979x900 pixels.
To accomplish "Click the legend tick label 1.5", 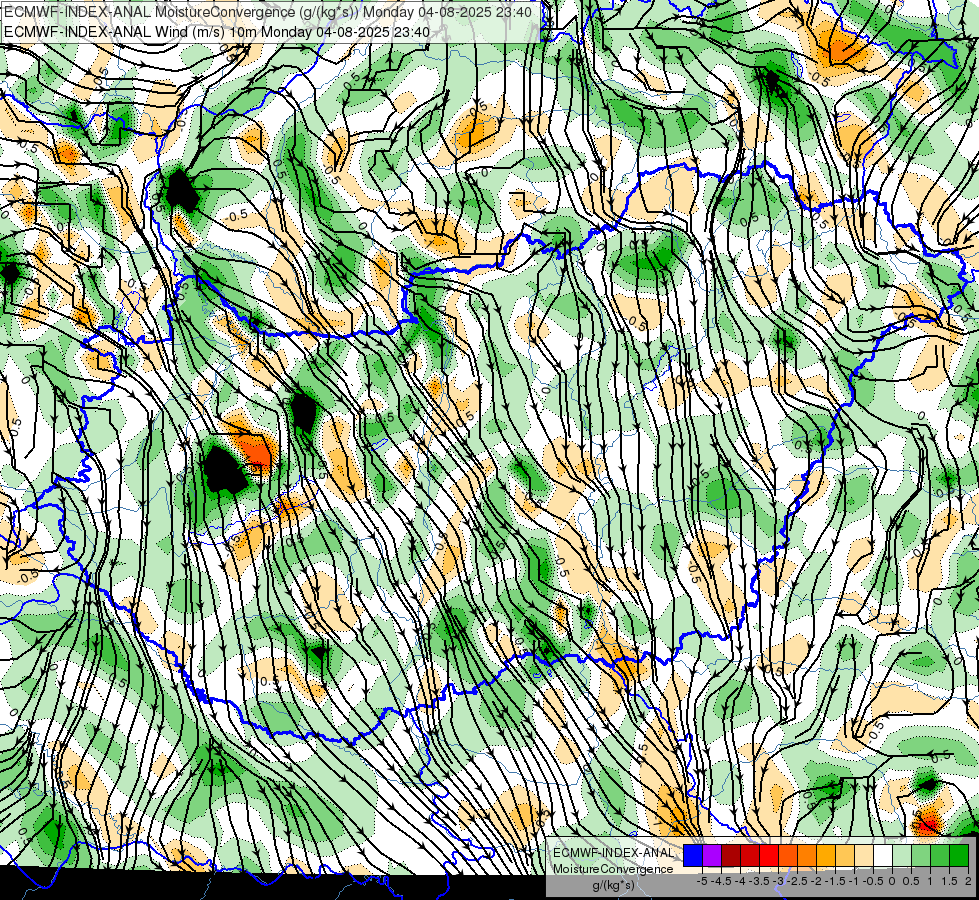I will [x=950, y=881].
